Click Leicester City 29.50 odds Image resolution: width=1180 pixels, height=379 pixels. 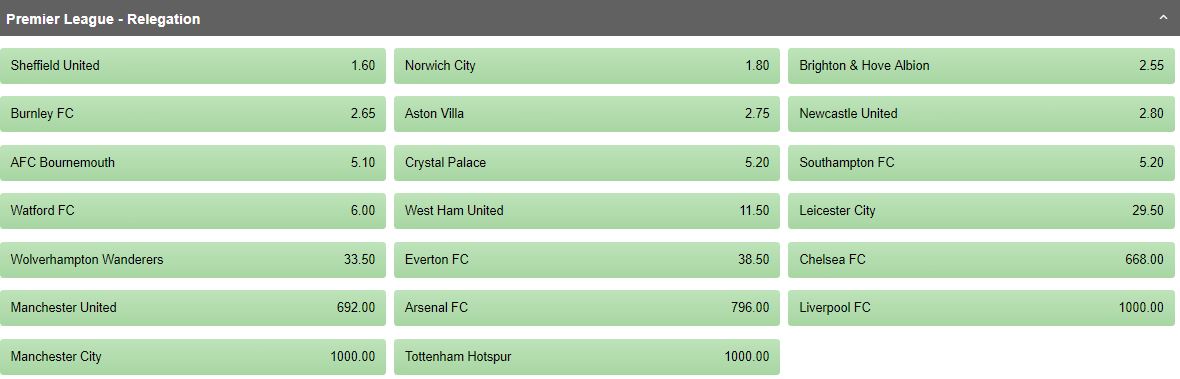click(981, 211)
